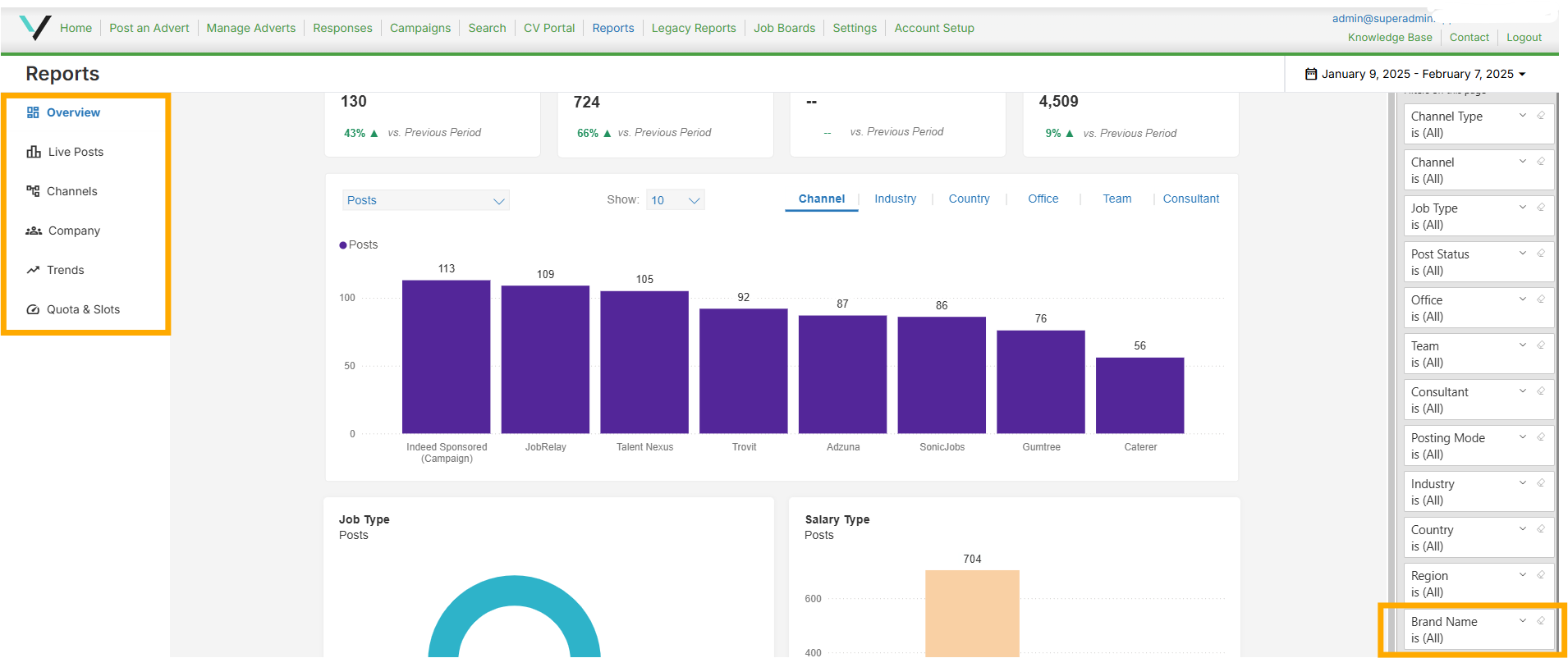Click the green V logo icon

click(x=35, y=28)
